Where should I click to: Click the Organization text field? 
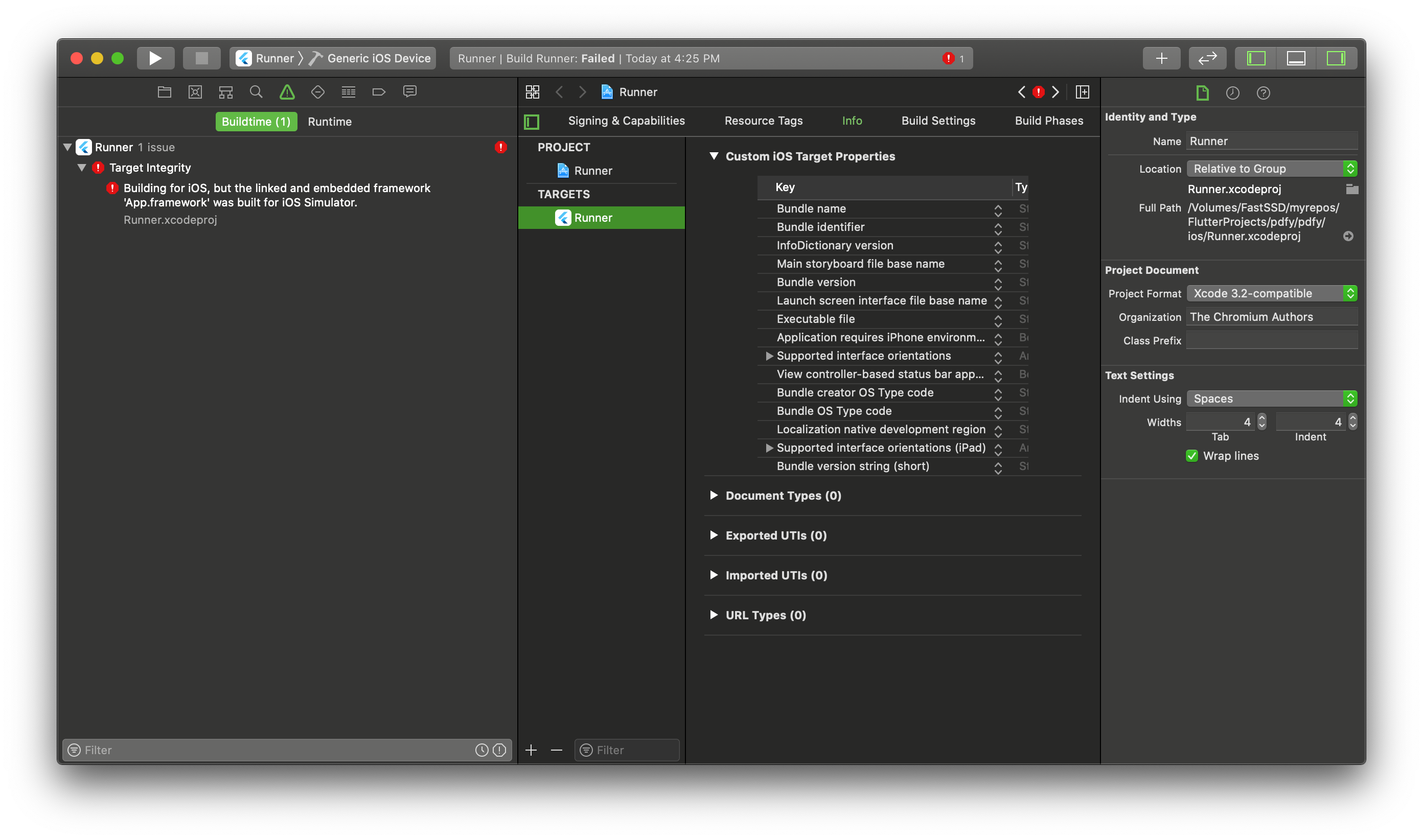click(x=1271, y=317)
